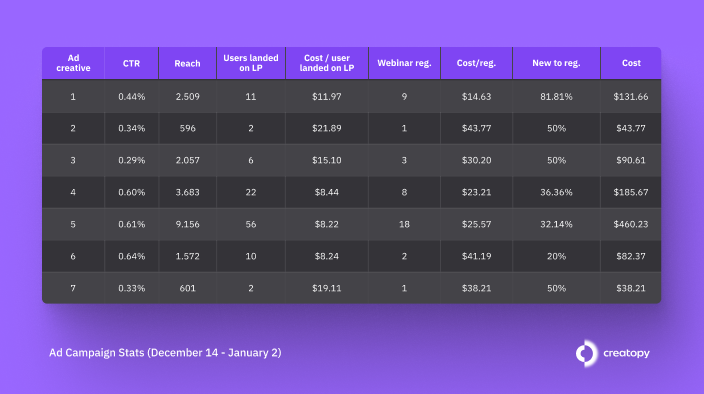Viewport: 704px width, 394px height.
Task: Click the Users landed on LP header
Action: pyautogui.click(x=251, y=63)
